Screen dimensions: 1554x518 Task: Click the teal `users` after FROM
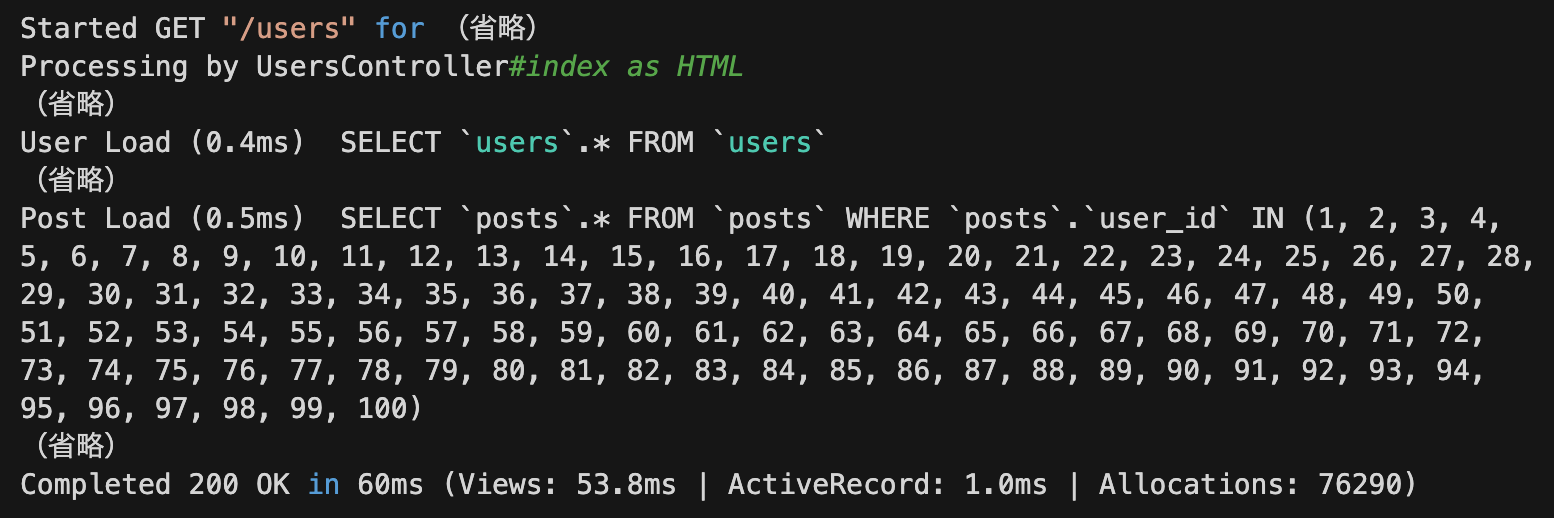pos(770,142)
